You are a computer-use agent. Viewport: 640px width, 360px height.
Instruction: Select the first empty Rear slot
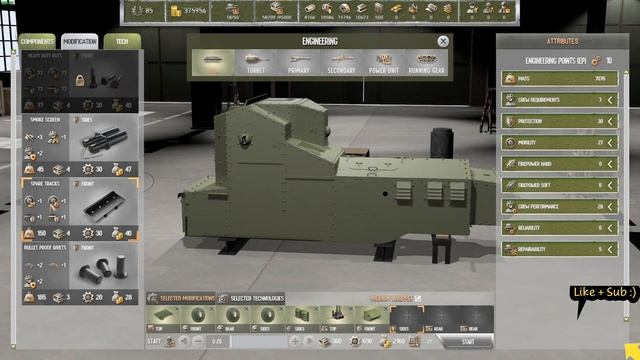click(x=442, y=319)
